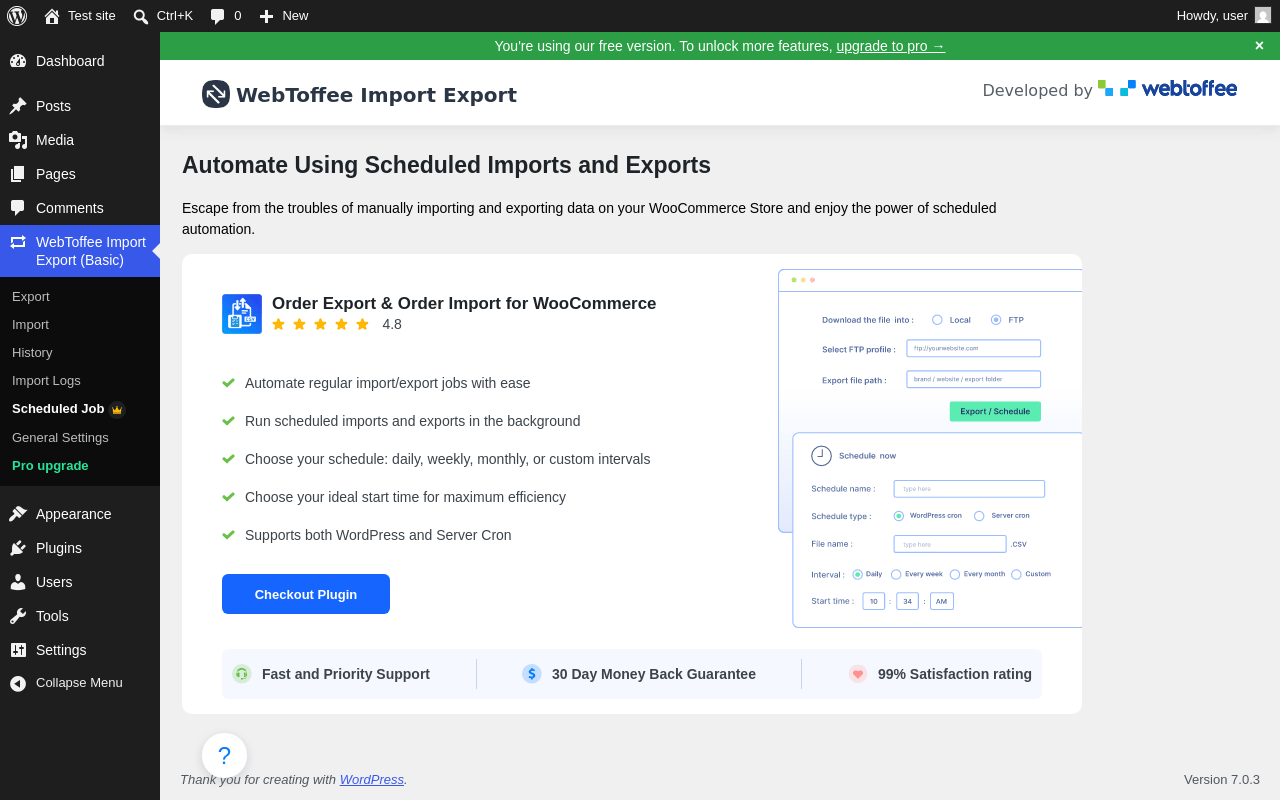Click 'Automate regular import/export jobs with ease'

click(388, 383)
